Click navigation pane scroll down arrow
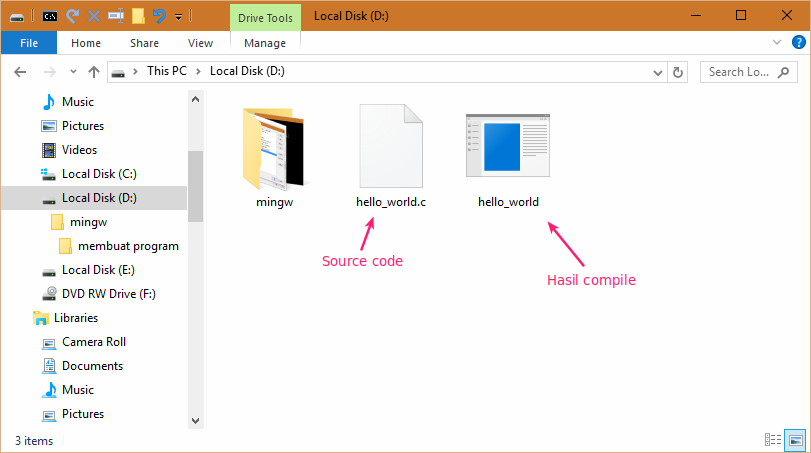Screen dimensions: 811x453 (196, 421)
